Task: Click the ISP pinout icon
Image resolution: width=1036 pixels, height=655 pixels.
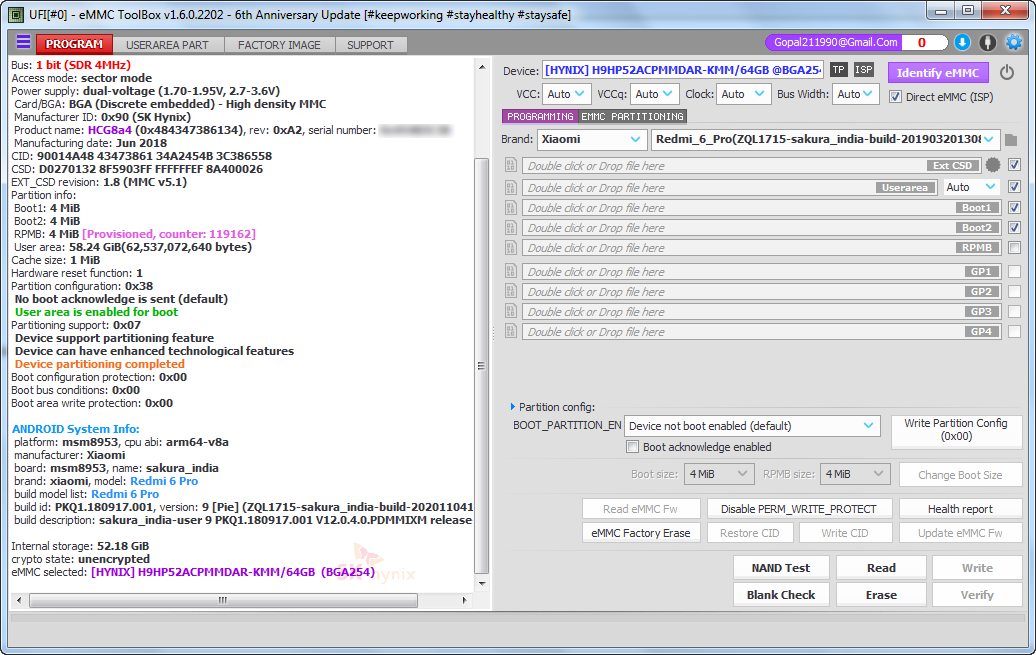Action: 864,69
